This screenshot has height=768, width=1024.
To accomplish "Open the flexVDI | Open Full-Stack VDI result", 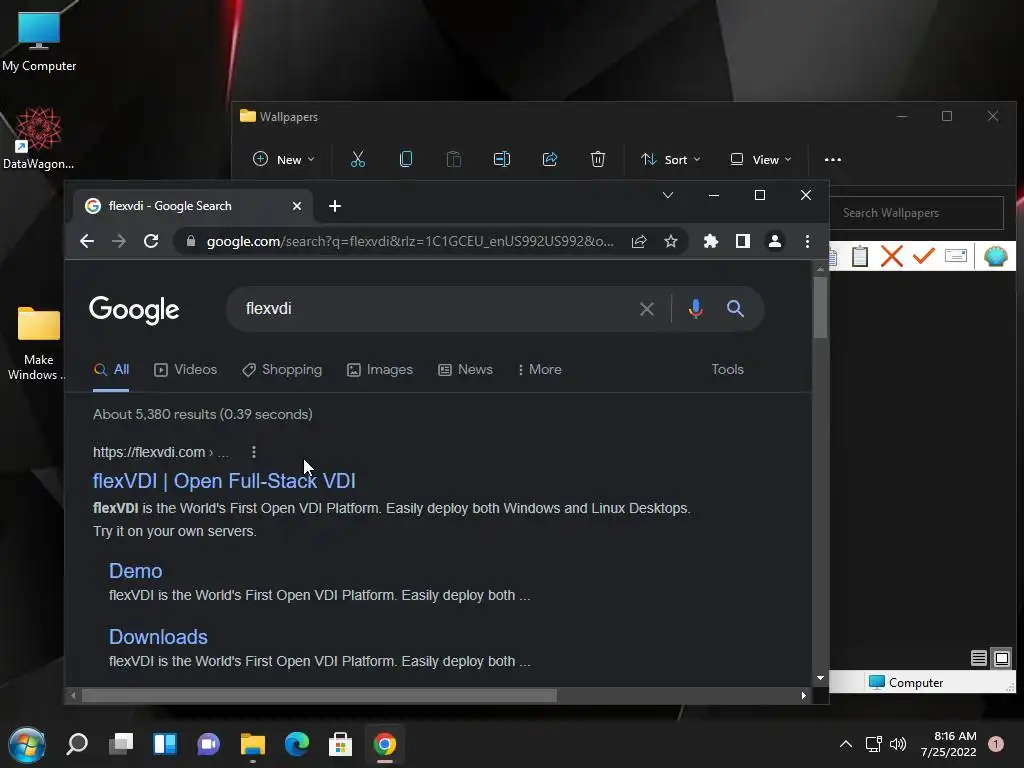I will pos(224,481).
